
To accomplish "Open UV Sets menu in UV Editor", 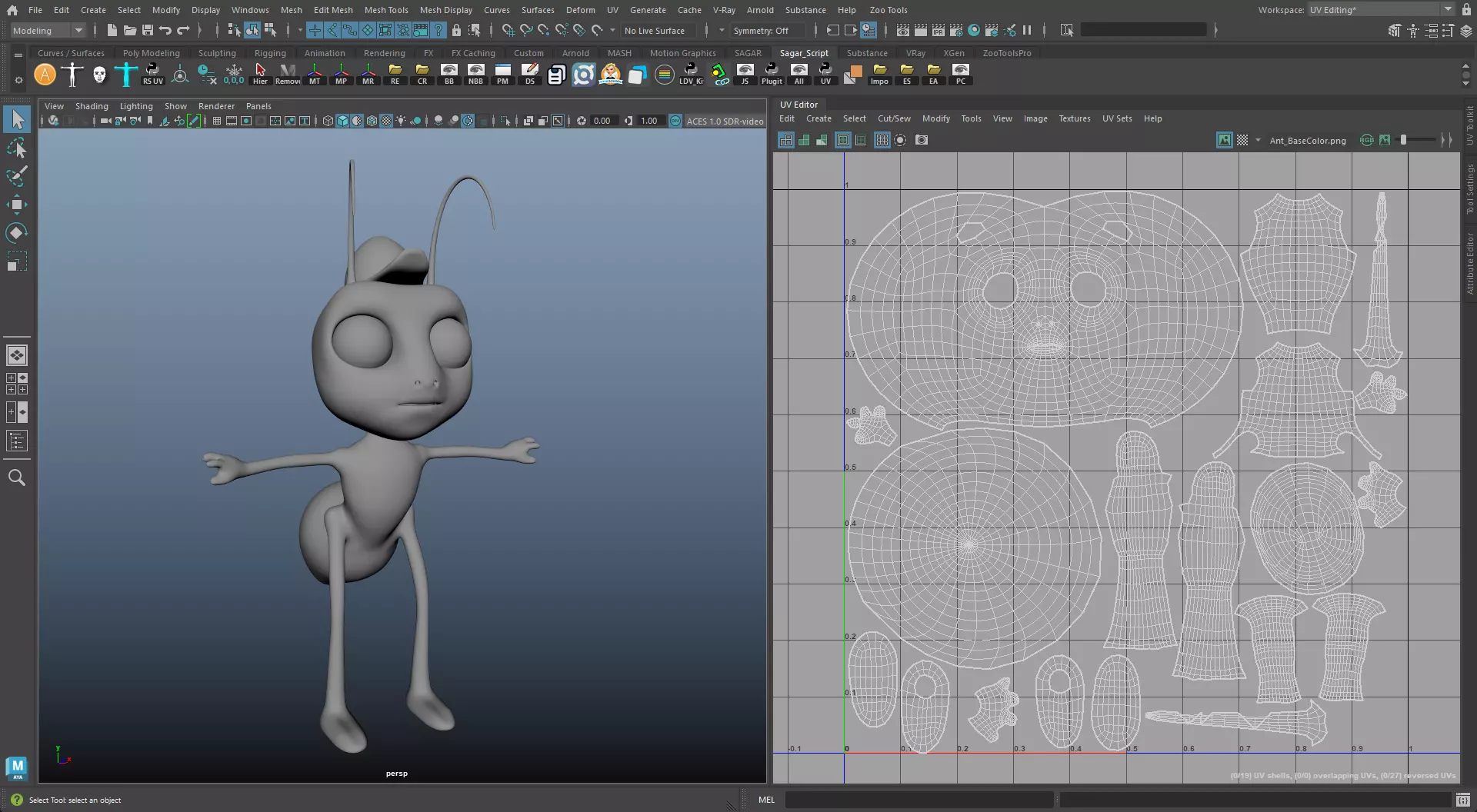I will click(x=1117, y=118).
